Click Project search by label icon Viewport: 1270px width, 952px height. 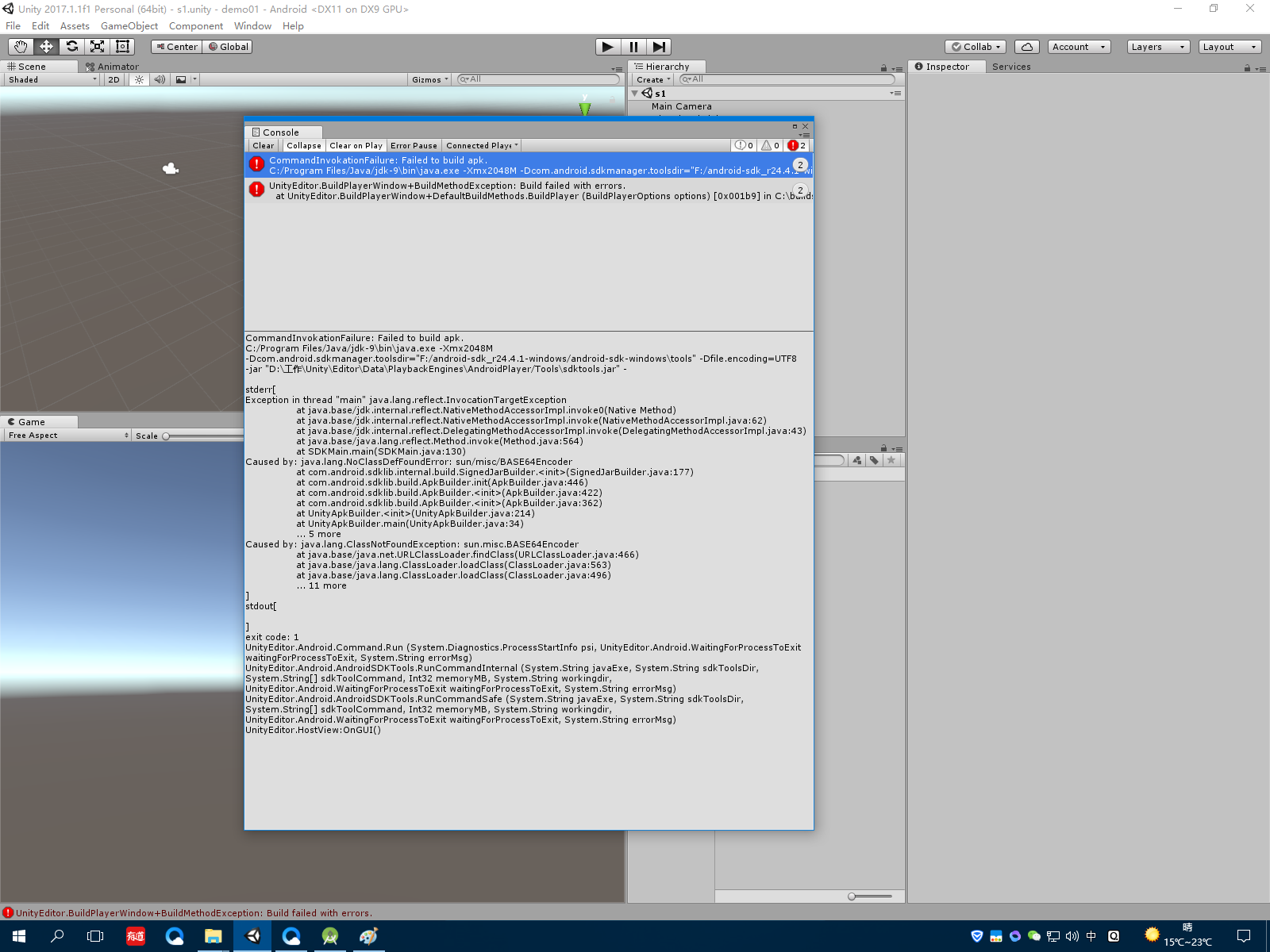point(874,460)
